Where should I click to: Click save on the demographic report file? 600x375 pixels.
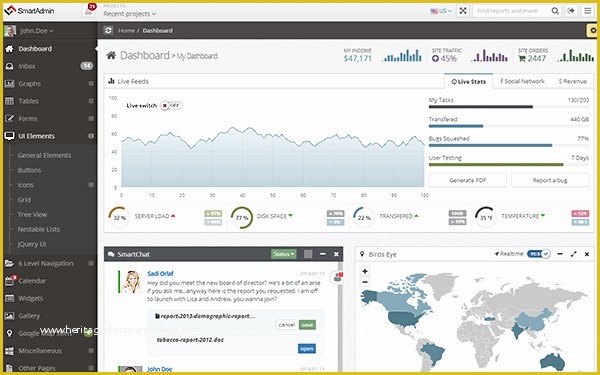click(307, 325)
